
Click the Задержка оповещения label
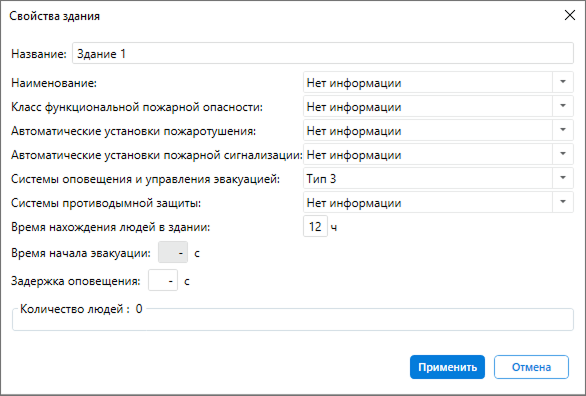tap(75, 281)
